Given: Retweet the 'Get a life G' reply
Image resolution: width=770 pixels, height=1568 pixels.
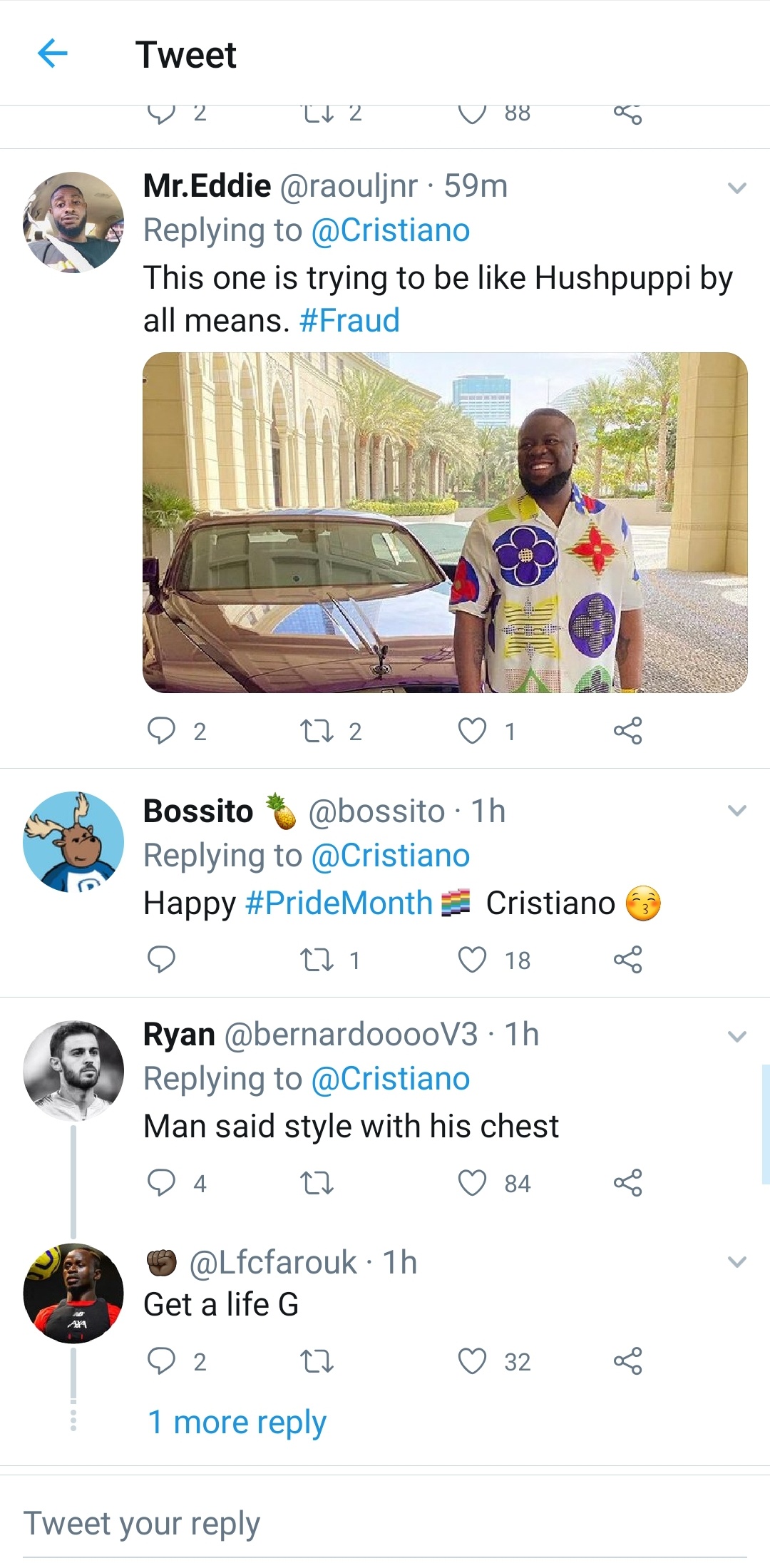Looking at the screenshot, I should (x=317, y=1361).
